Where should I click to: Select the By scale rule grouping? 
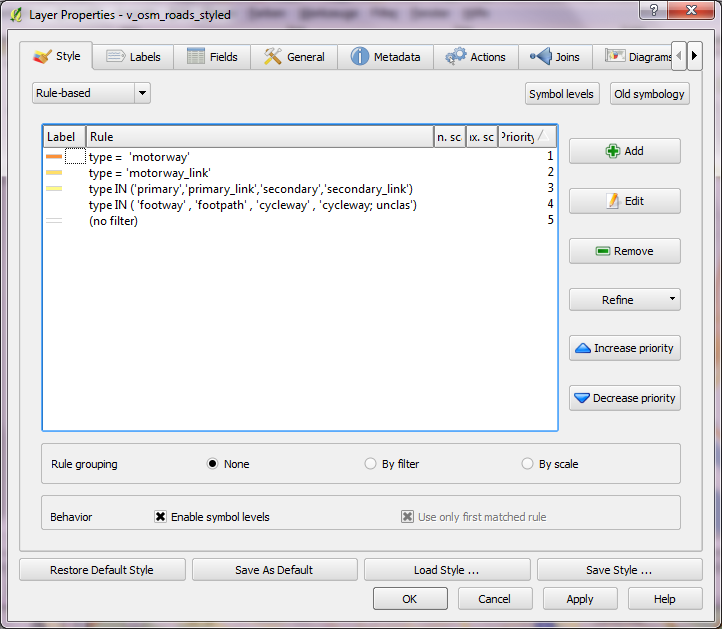click(x=528, y=464)
